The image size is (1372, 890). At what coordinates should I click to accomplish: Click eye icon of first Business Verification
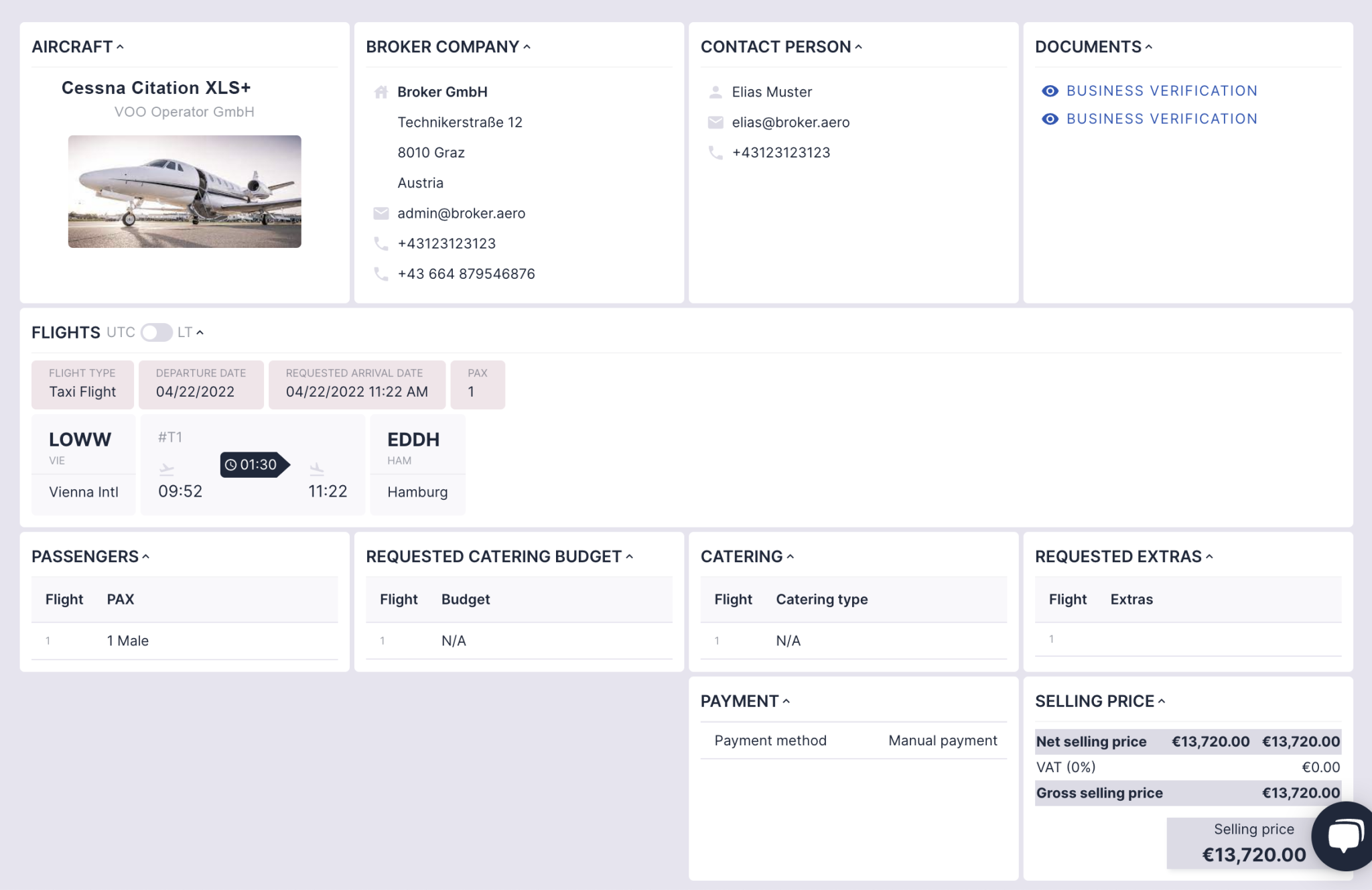click(x=1050, y=91)
